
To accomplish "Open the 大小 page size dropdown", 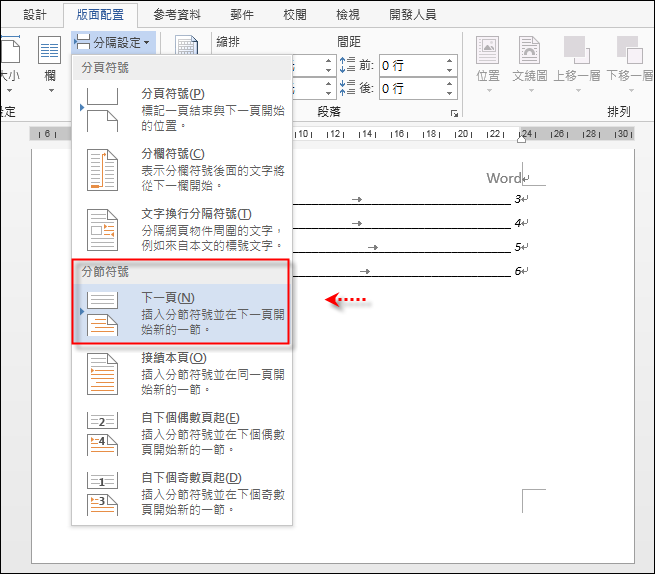I will (9, 64).
